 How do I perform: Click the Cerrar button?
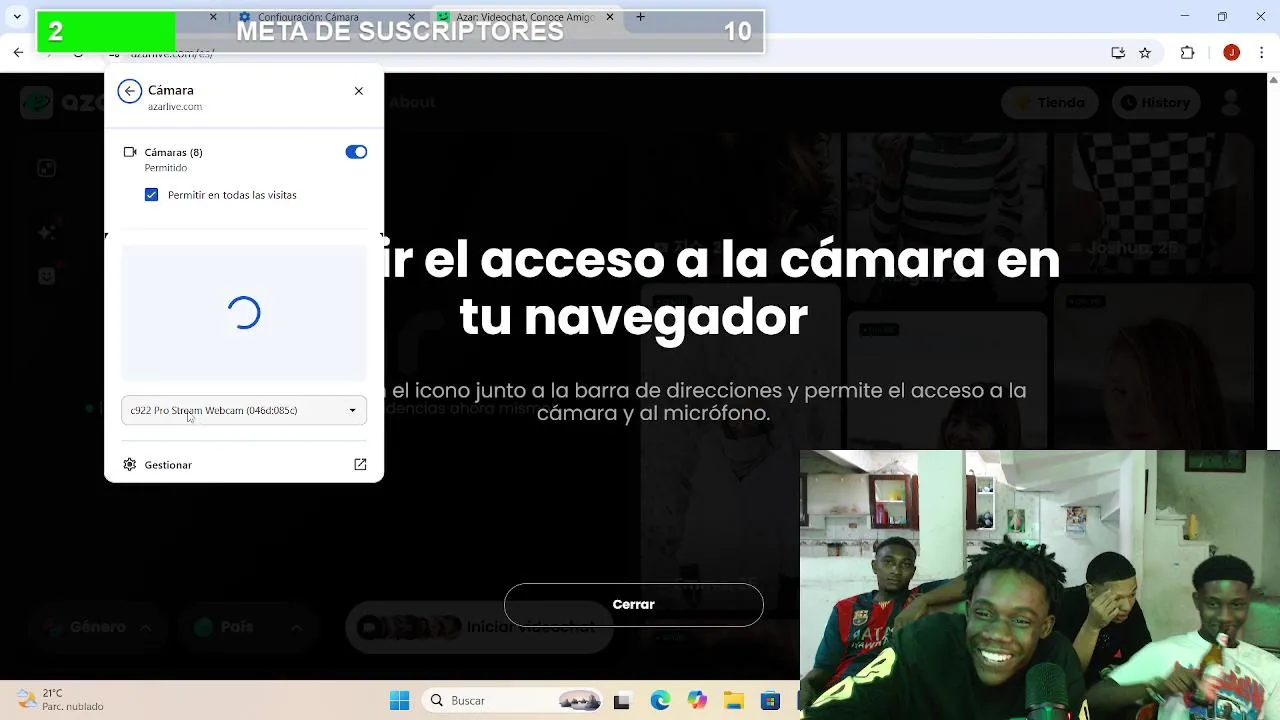click(634, 605)
